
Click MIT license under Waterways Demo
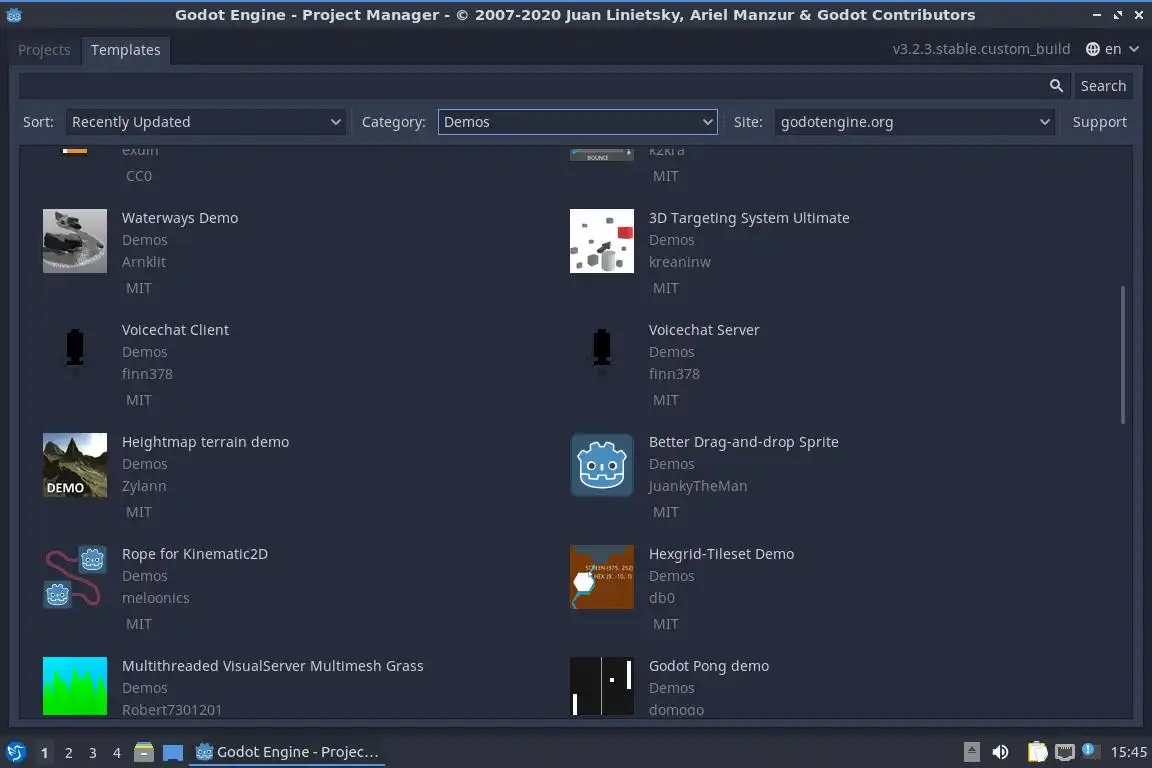(139, 288)
